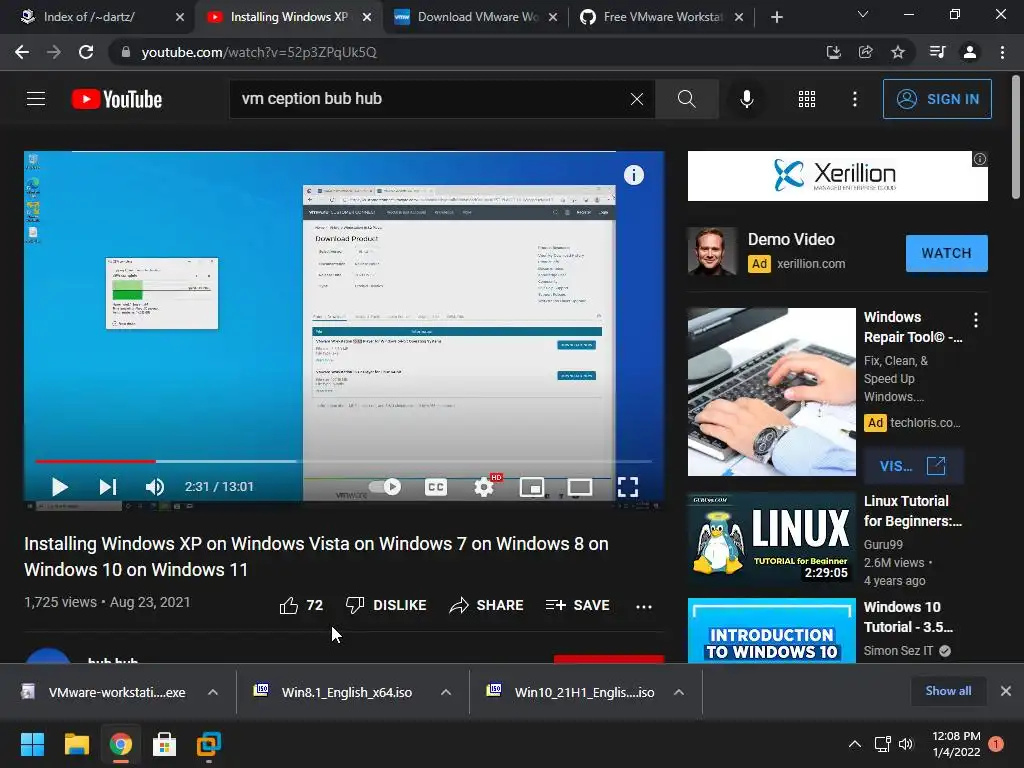Viewport: 1024px width, 768px height.
Task: Open video quality settings gear
Action: 485,487
